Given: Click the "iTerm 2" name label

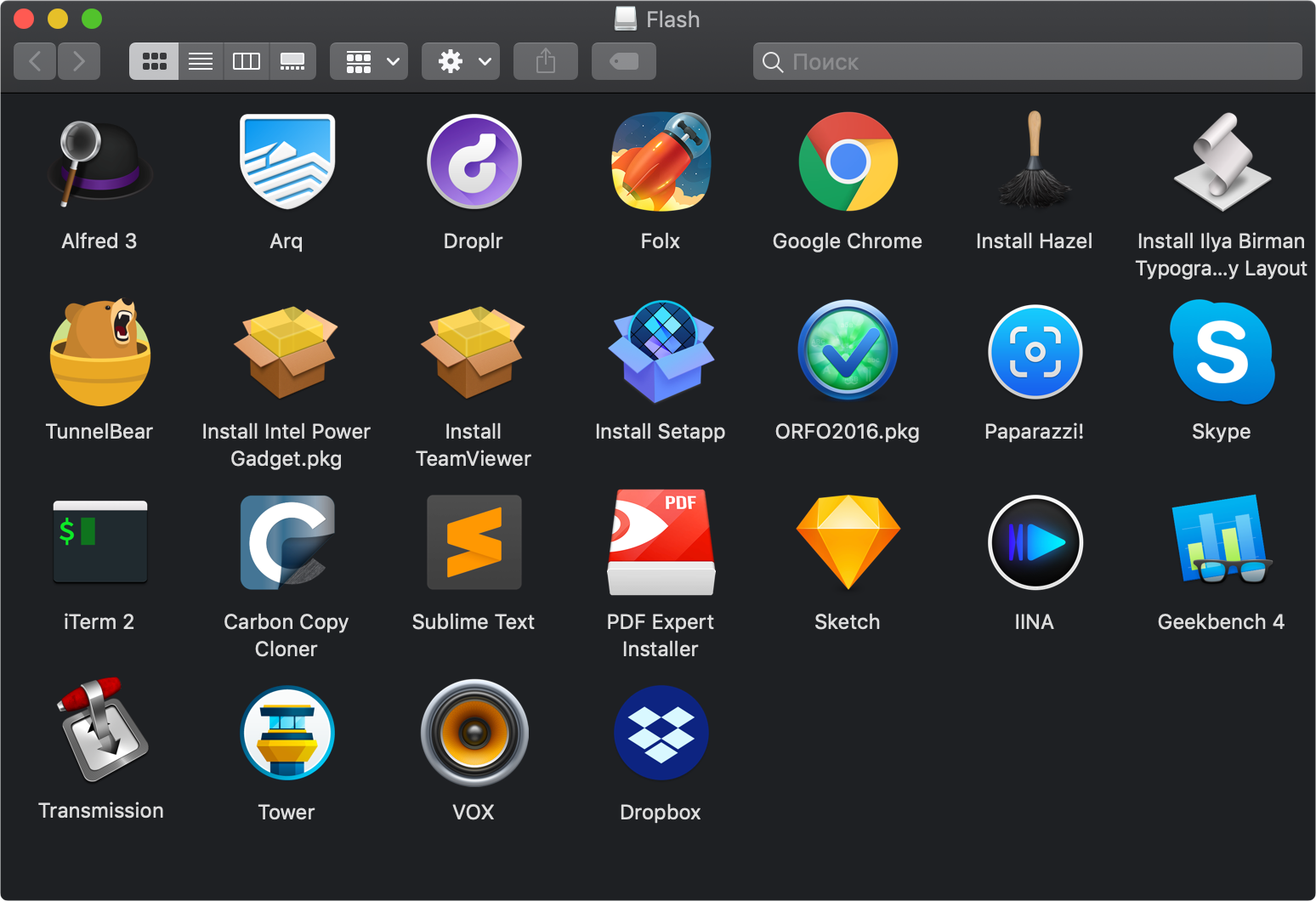Looking at the screenshot, I should (99, 622).
